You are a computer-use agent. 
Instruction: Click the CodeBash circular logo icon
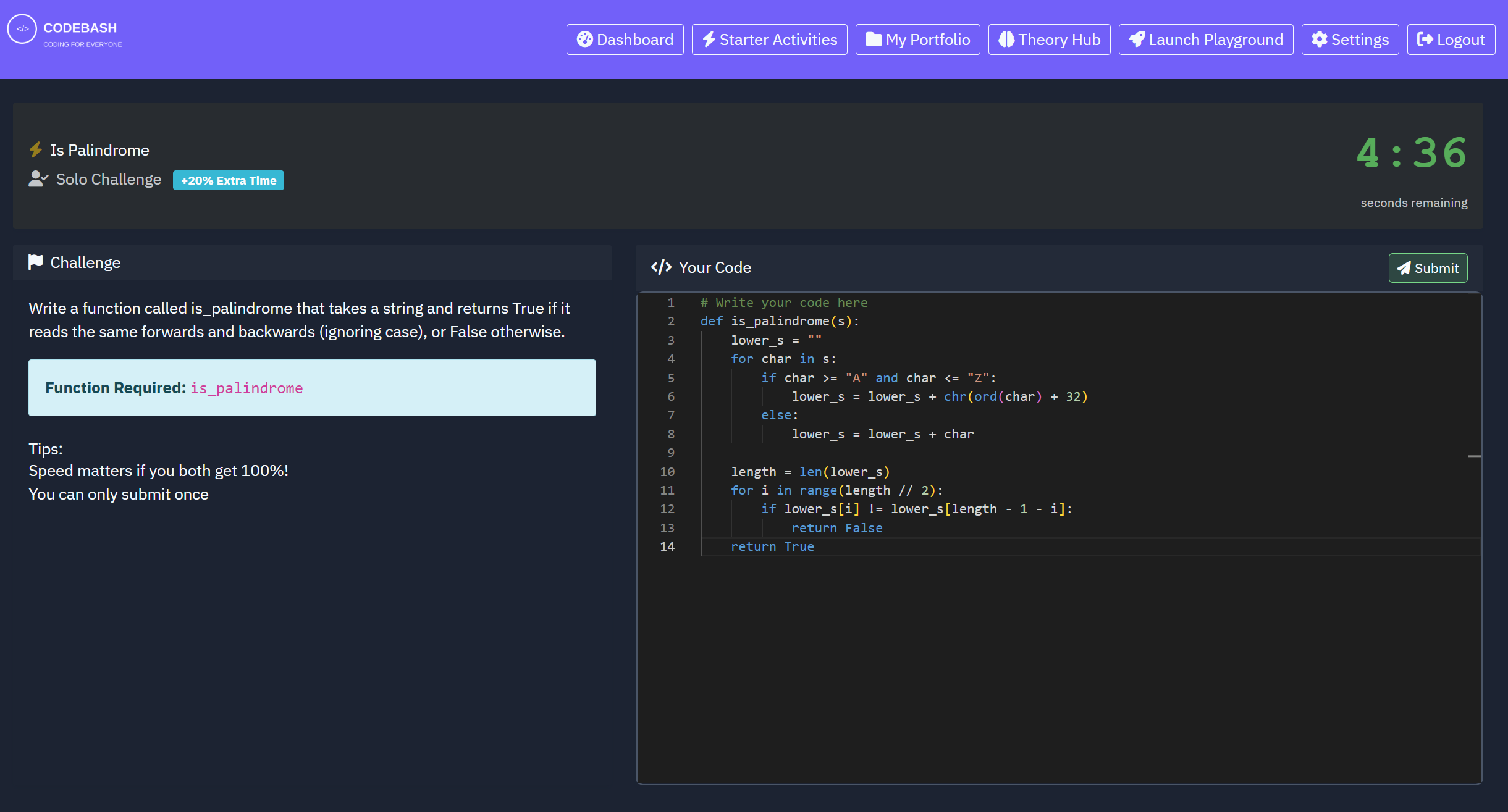click(x=22, y=29)
